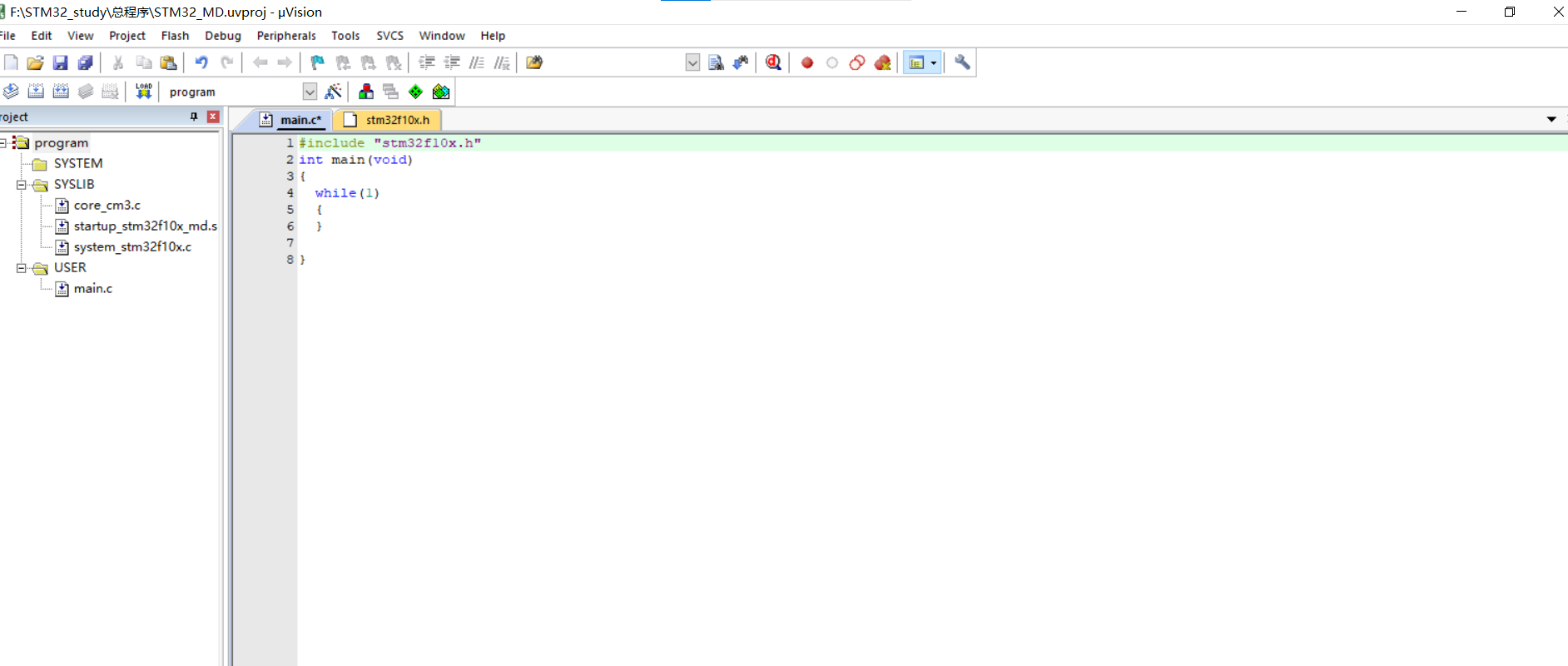Image resolution: width=1568 pixels, height=666 pixels.
Task: Paste from clipboard using the toolbar icon
Action: click(168, 62)
